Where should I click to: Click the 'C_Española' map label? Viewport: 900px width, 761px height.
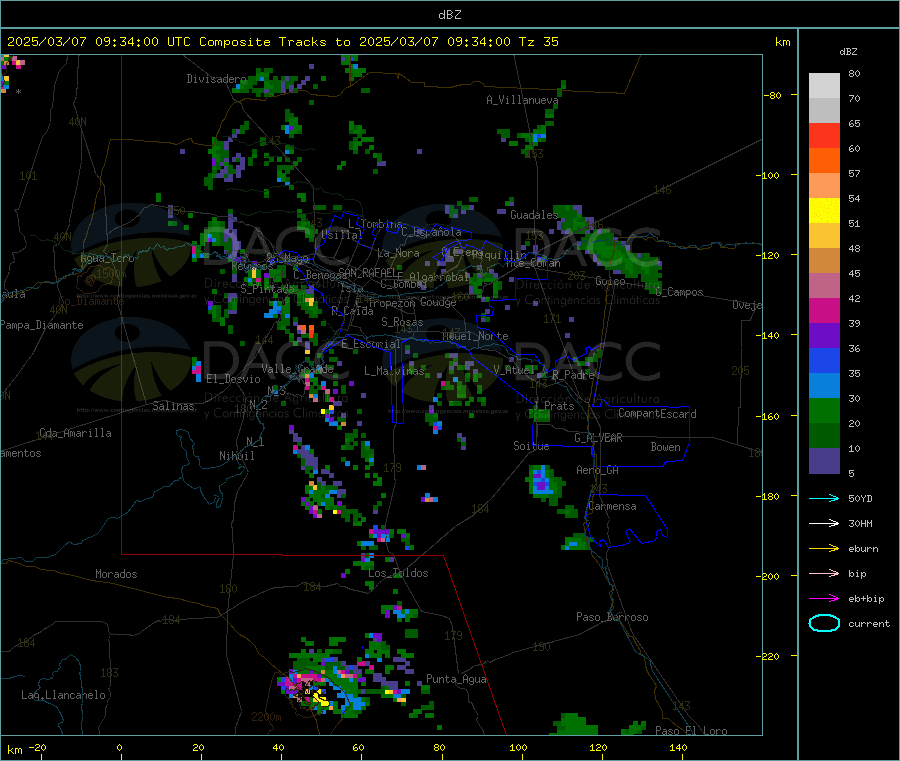point(432,232)
